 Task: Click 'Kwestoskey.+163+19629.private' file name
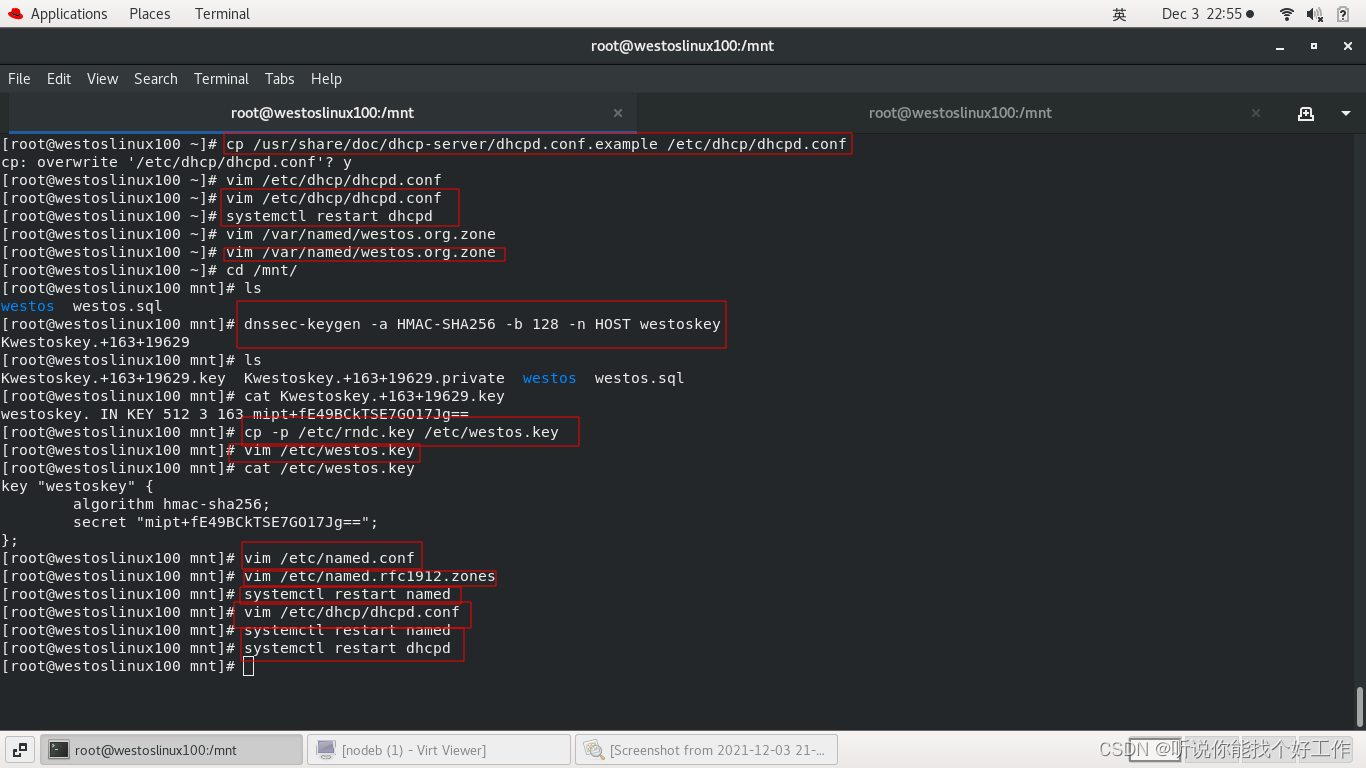coord(374,378)
